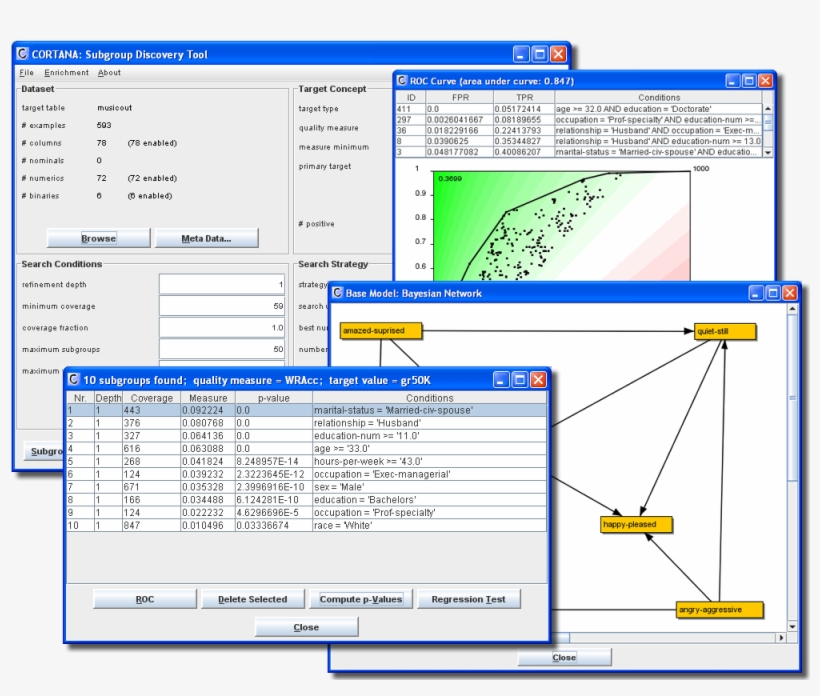
Task: Open the File menu
Action: tap(26, 73)
